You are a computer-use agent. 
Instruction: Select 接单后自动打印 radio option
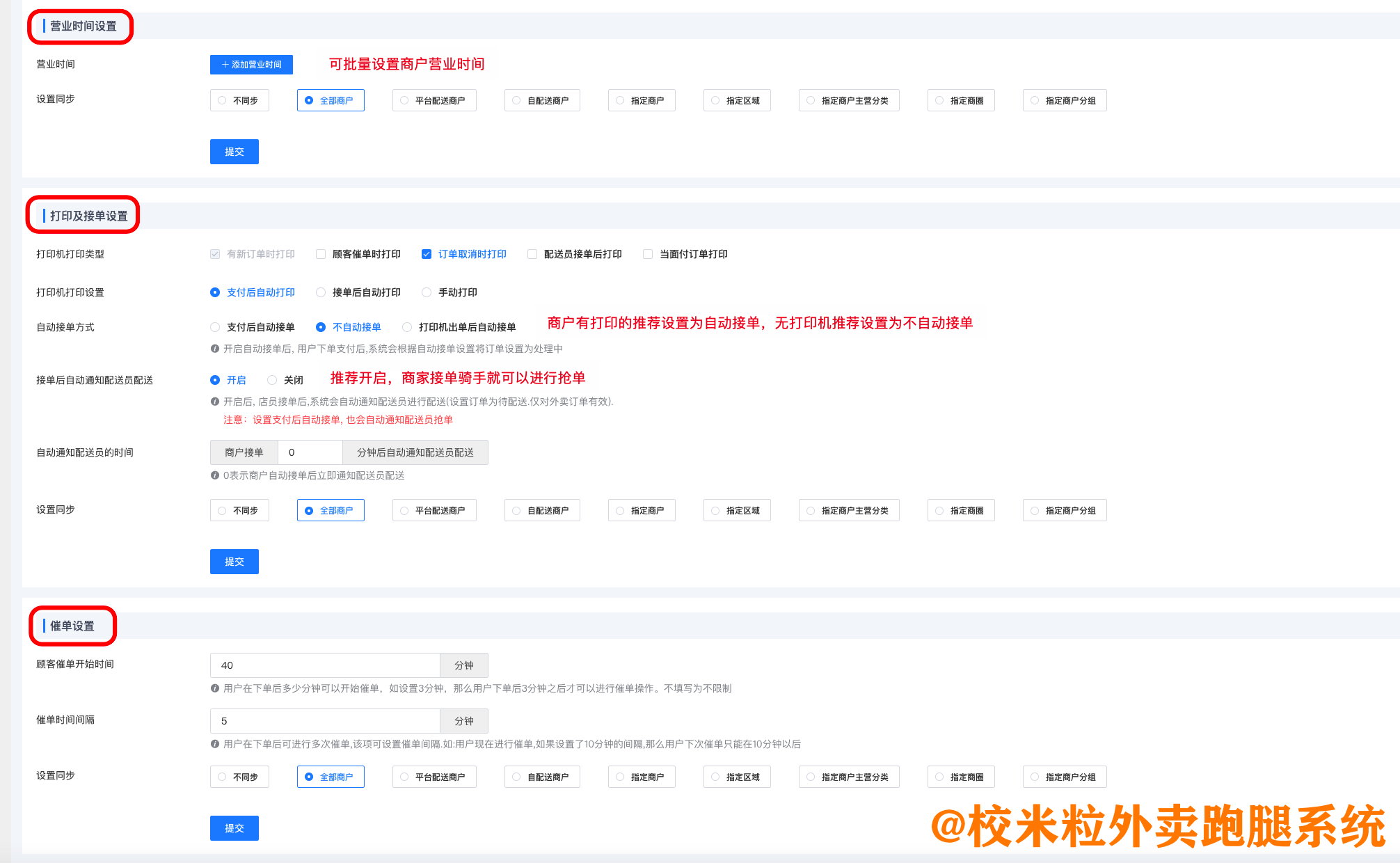coord(321,292)
